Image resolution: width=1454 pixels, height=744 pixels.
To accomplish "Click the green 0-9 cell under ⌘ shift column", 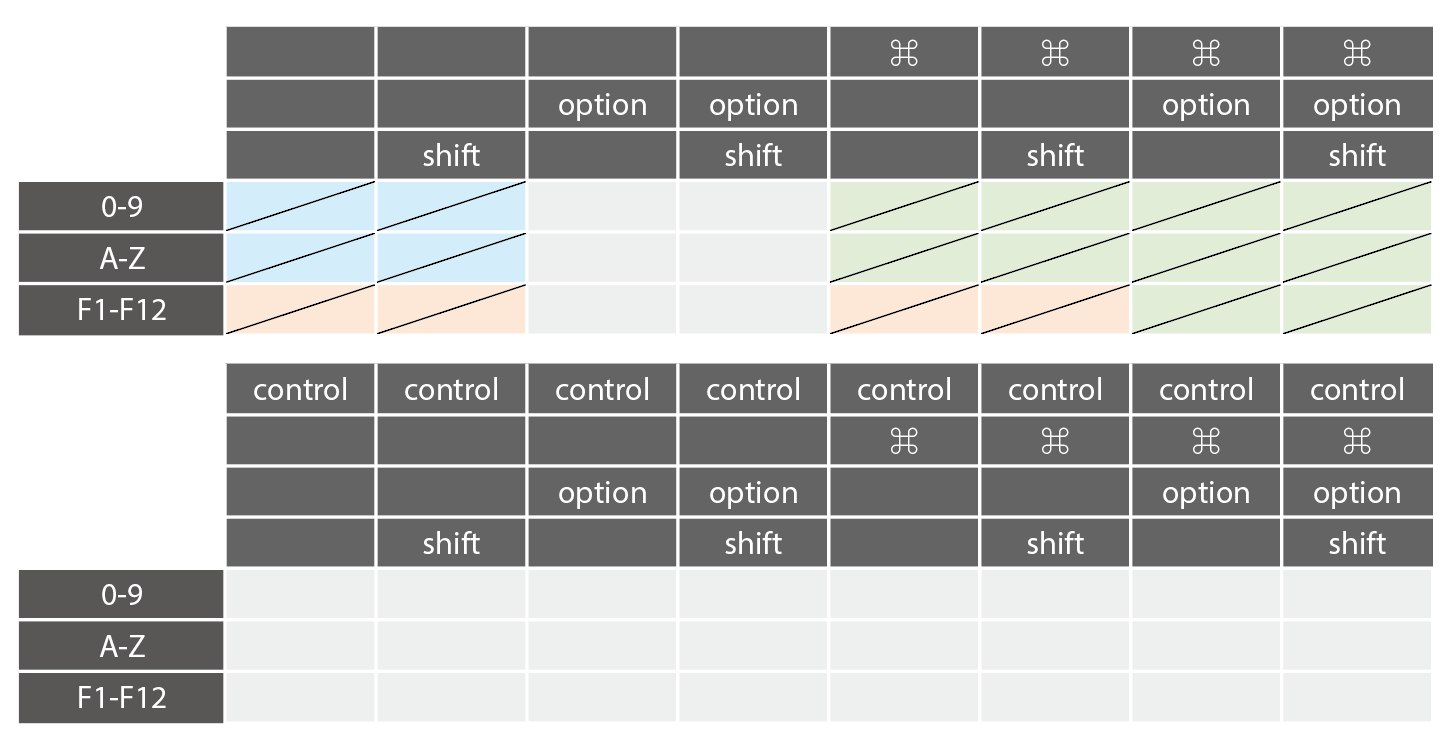I will [1055, 206].
